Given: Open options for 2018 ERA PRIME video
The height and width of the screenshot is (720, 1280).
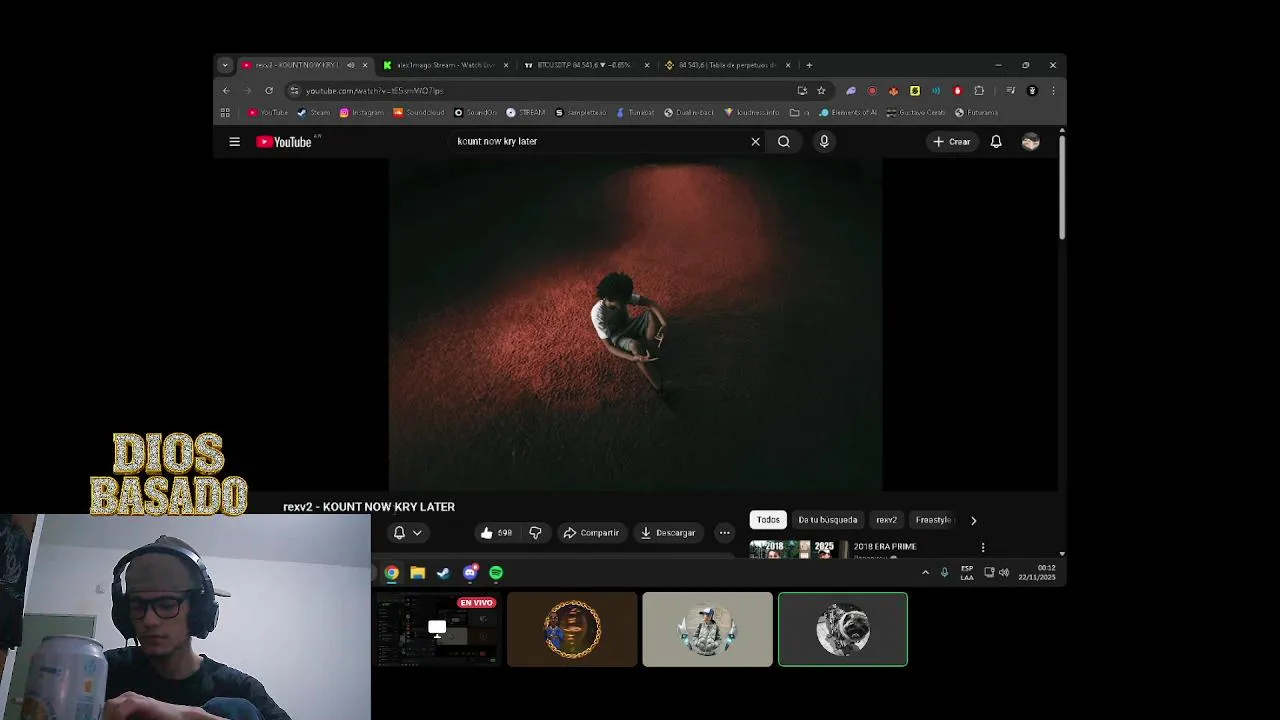Looking at the screenshot, I should [x=983, y=547].
